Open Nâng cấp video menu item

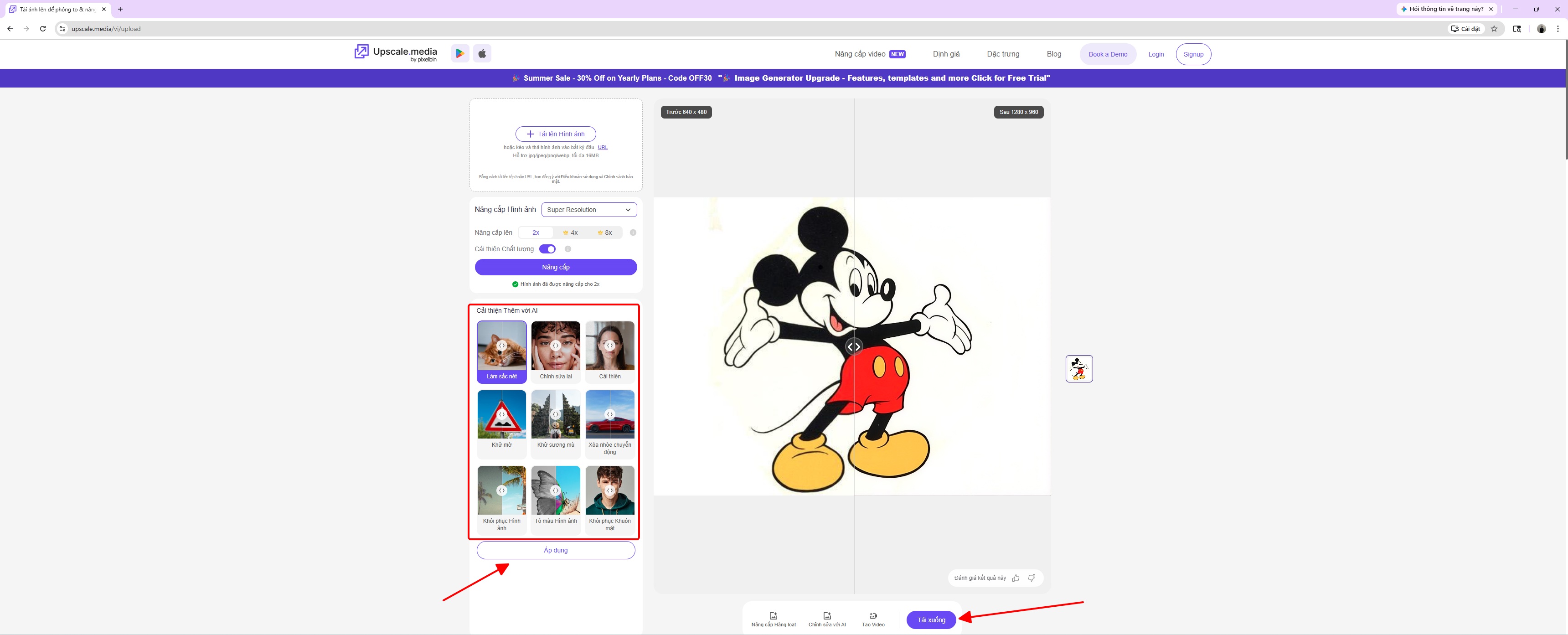(x=870, y=54)
